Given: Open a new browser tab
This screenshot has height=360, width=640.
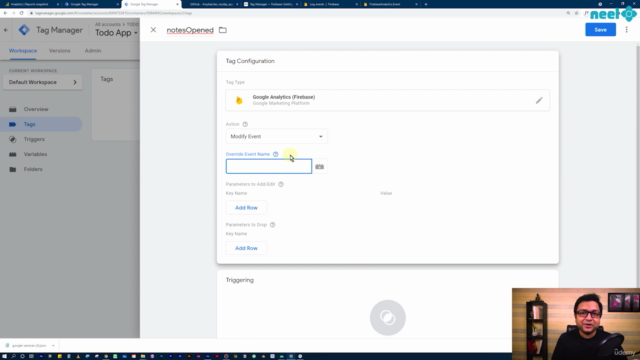Looking at the screenshot, I should [x=426, y=4].
